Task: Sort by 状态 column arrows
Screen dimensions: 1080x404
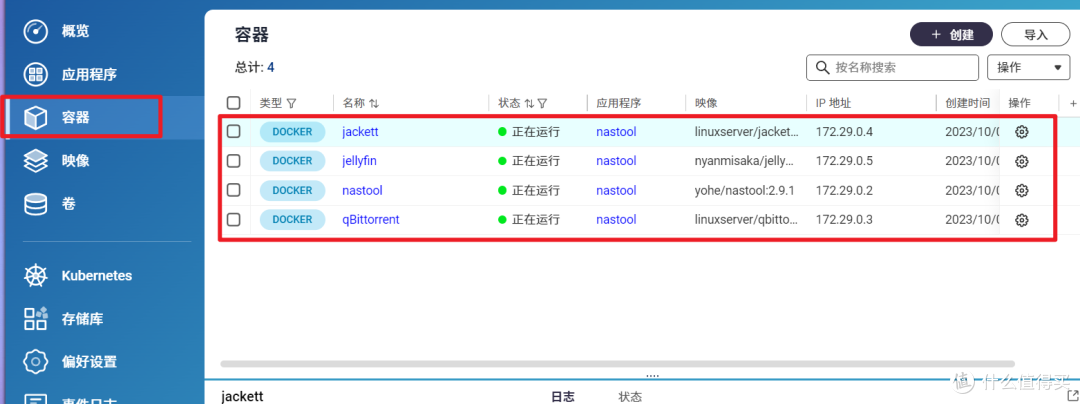Action: pos(529,103)
